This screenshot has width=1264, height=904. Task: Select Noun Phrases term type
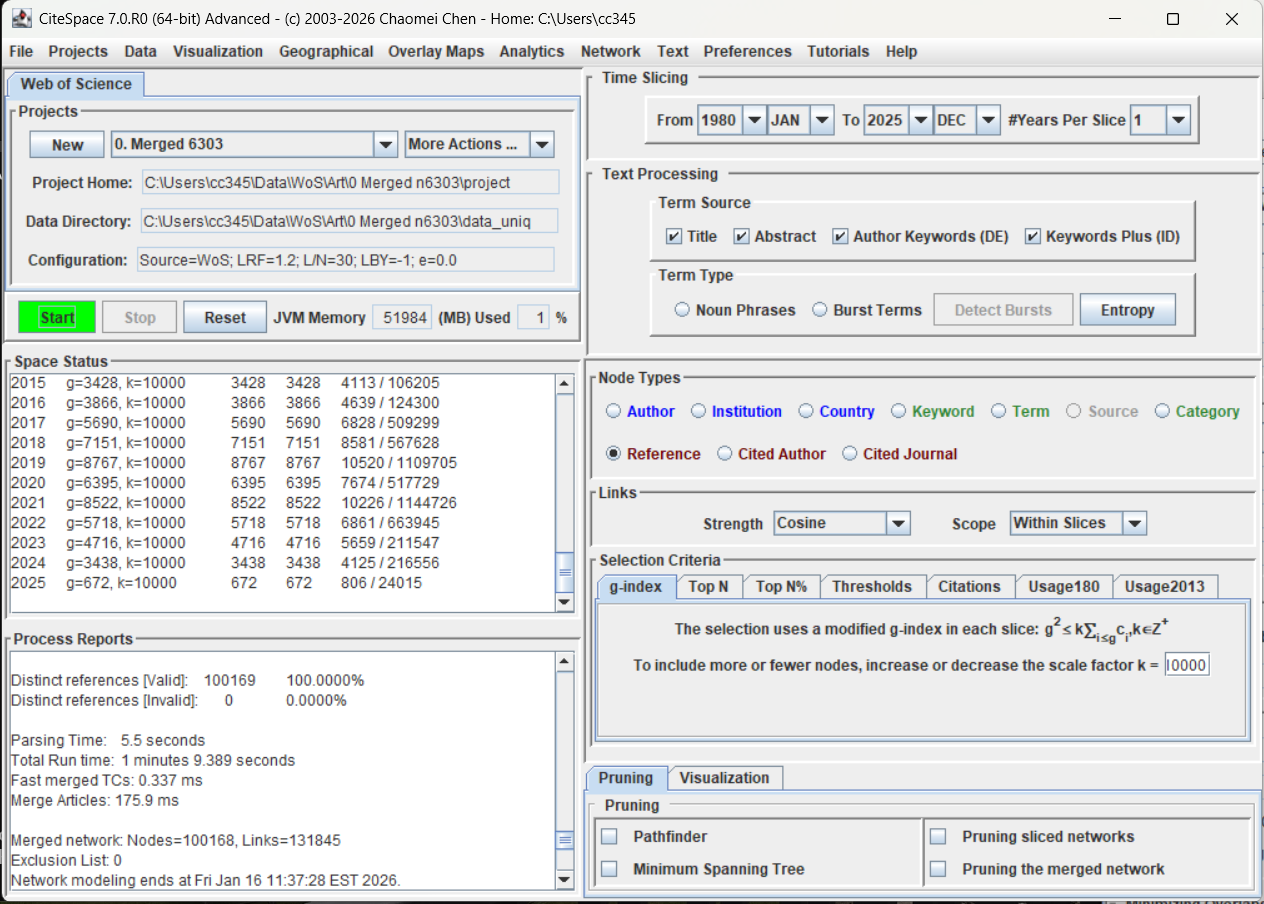pyautogui.click(x=683, y=310)
